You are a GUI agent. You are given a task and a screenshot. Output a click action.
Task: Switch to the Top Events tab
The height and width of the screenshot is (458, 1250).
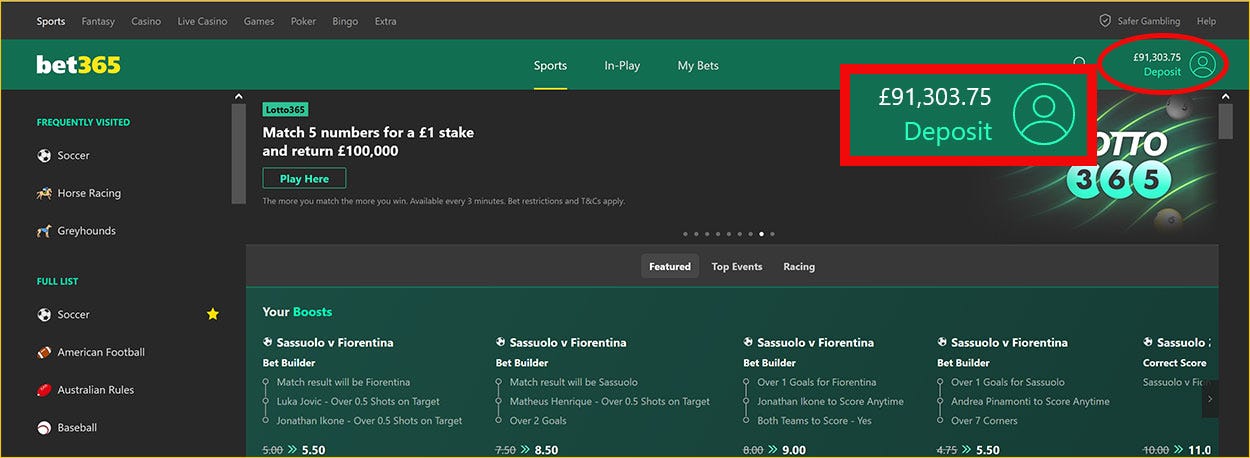click(x=737, y=267)
